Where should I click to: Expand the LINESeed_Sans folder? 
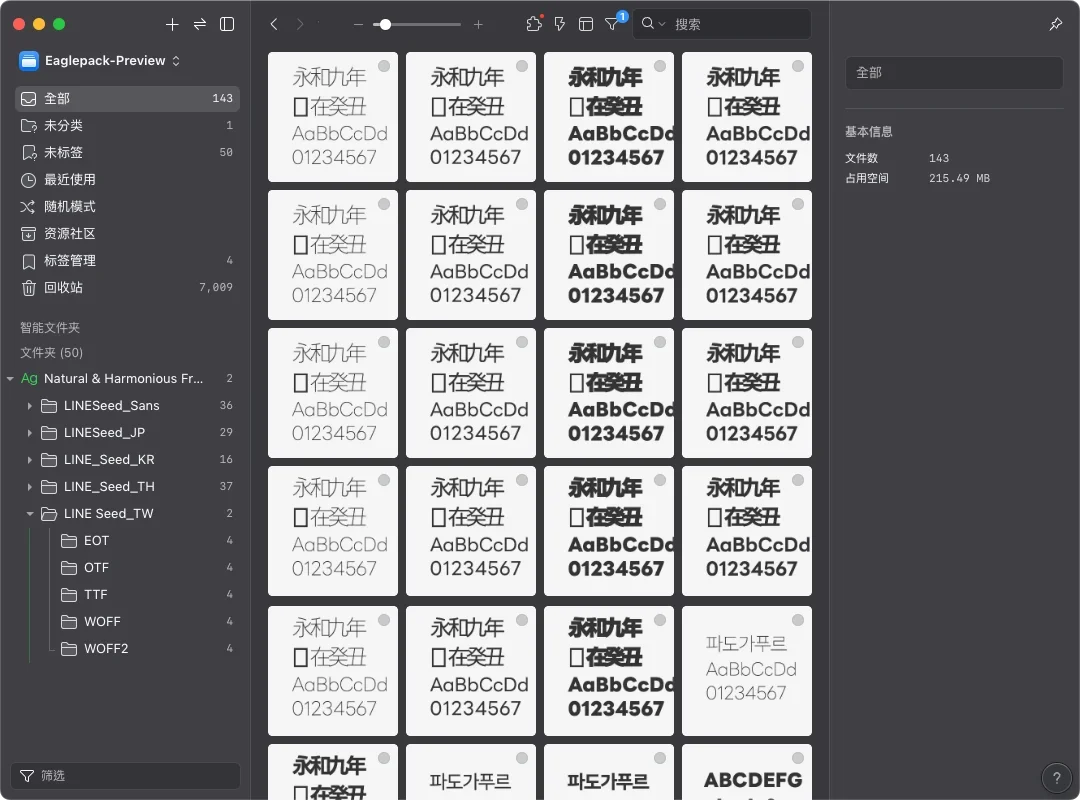coord(30,406)
